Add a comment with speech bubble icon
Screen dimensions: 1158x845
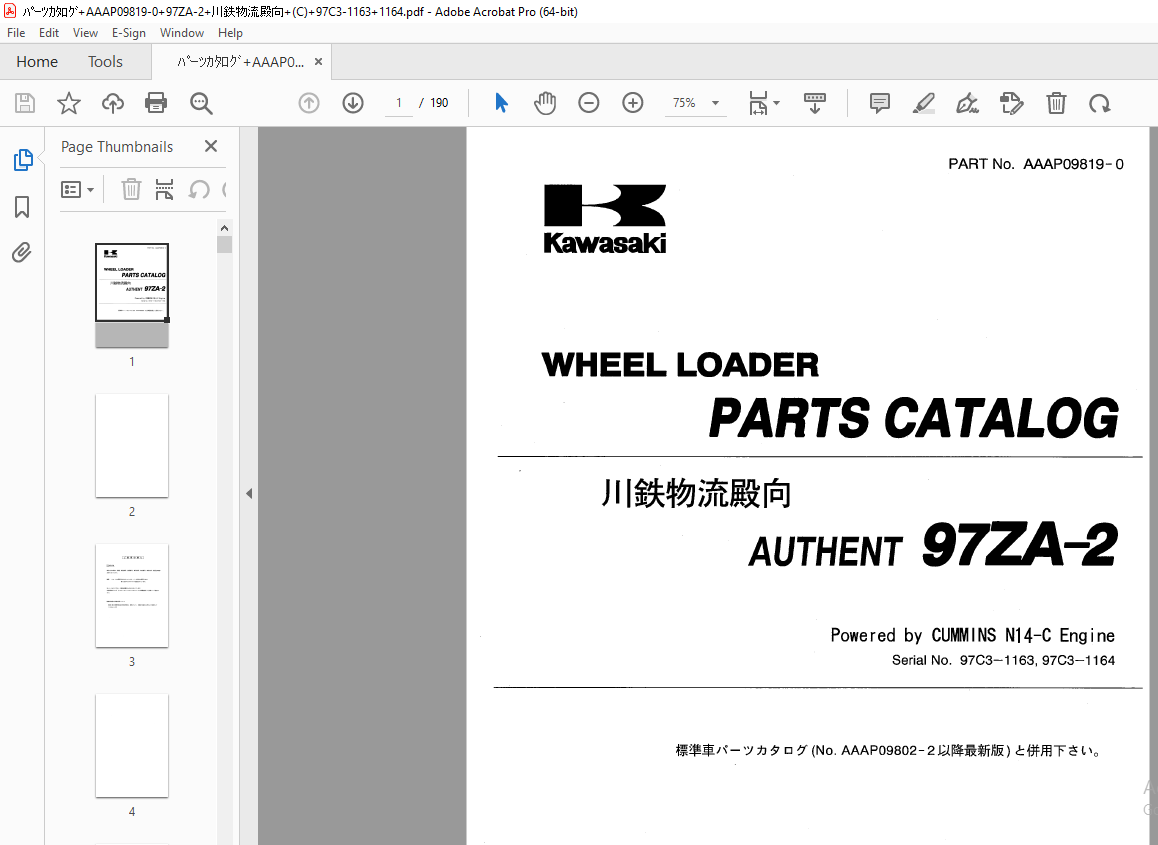[x=880, y=103]
